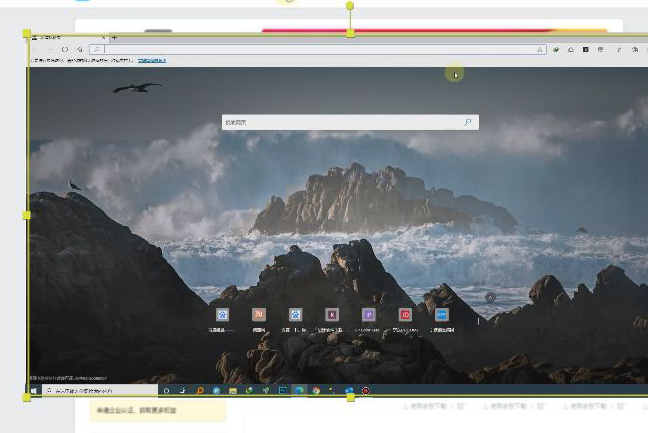The height and width of the screenshot is (433, 649).
Task: Open the quick link tile with letter K
Action: [x=332, y=315]
